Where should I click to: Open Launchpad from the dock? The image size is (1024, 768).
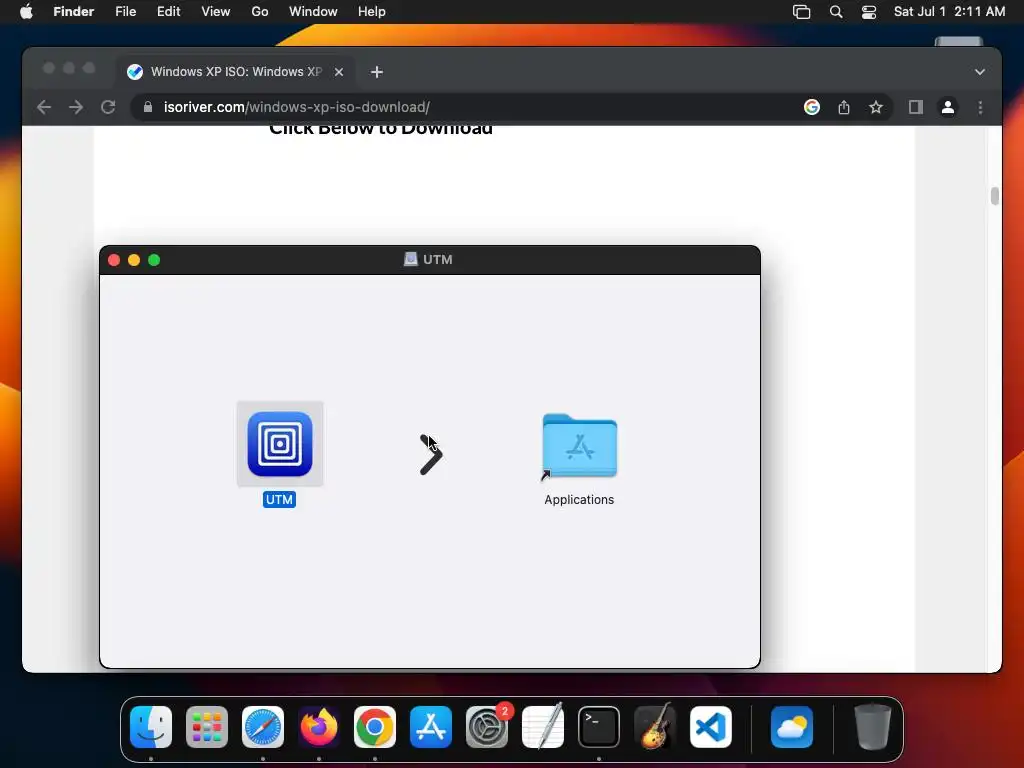(207, 727)
